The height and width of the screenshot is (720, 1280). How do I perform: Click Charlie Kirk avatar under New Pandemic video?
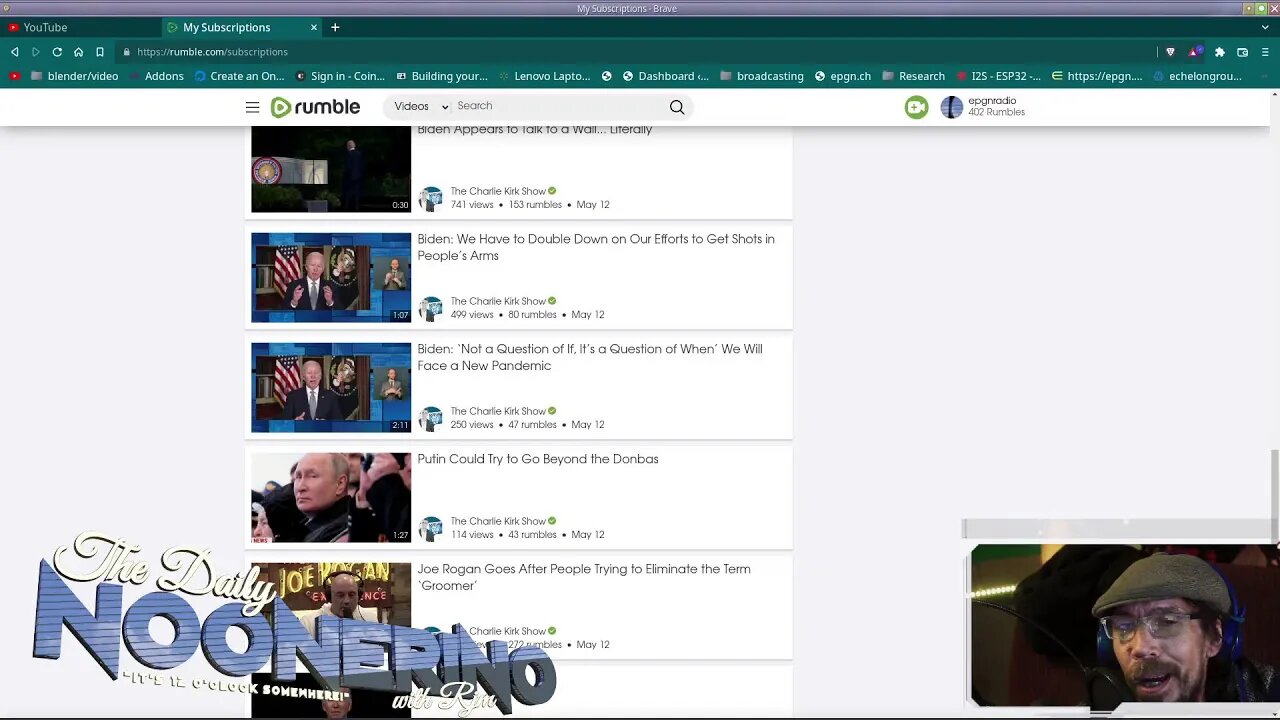pos(430,418)
